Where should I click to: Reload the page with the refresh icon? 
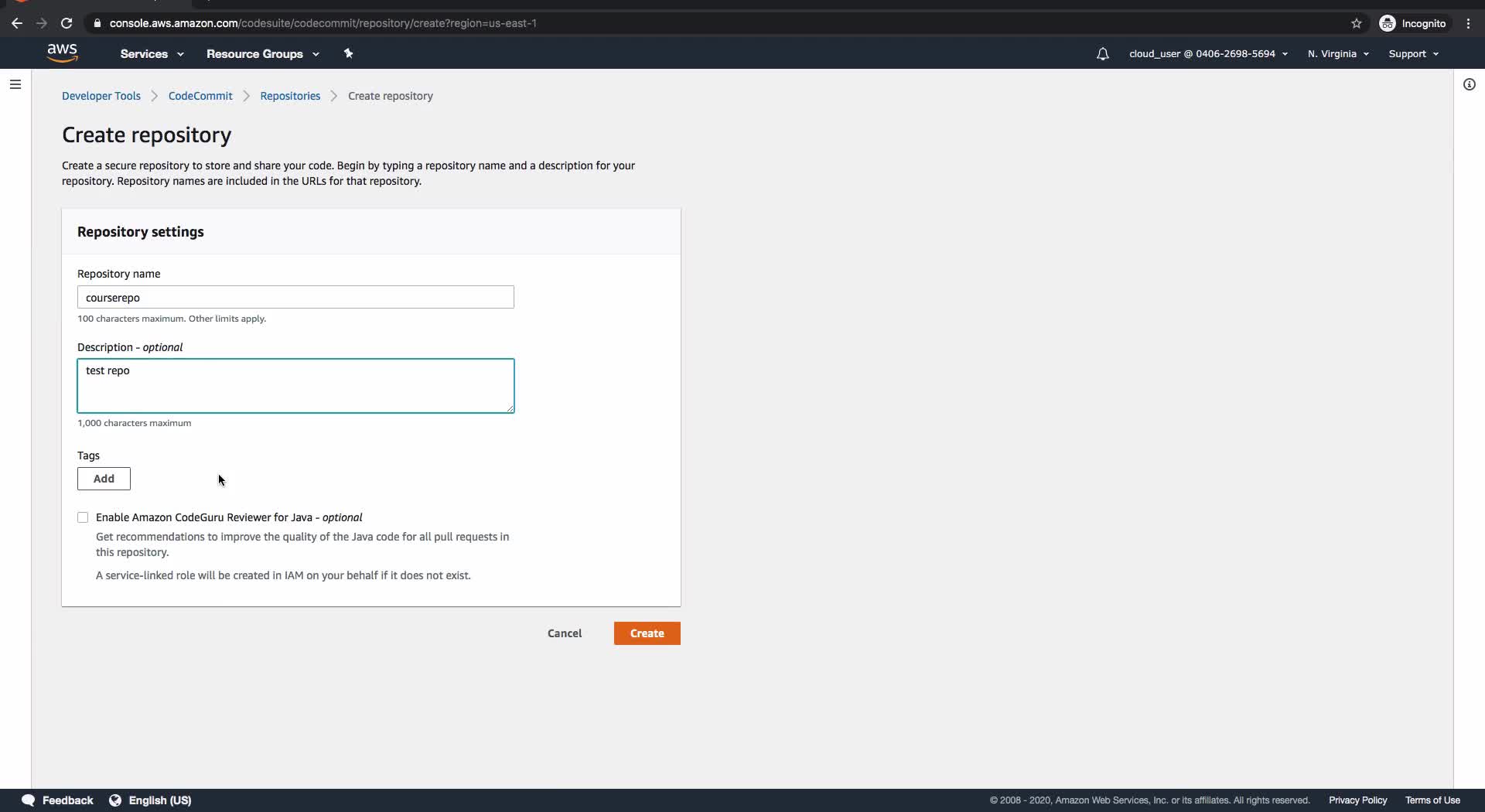pos(67,23)
